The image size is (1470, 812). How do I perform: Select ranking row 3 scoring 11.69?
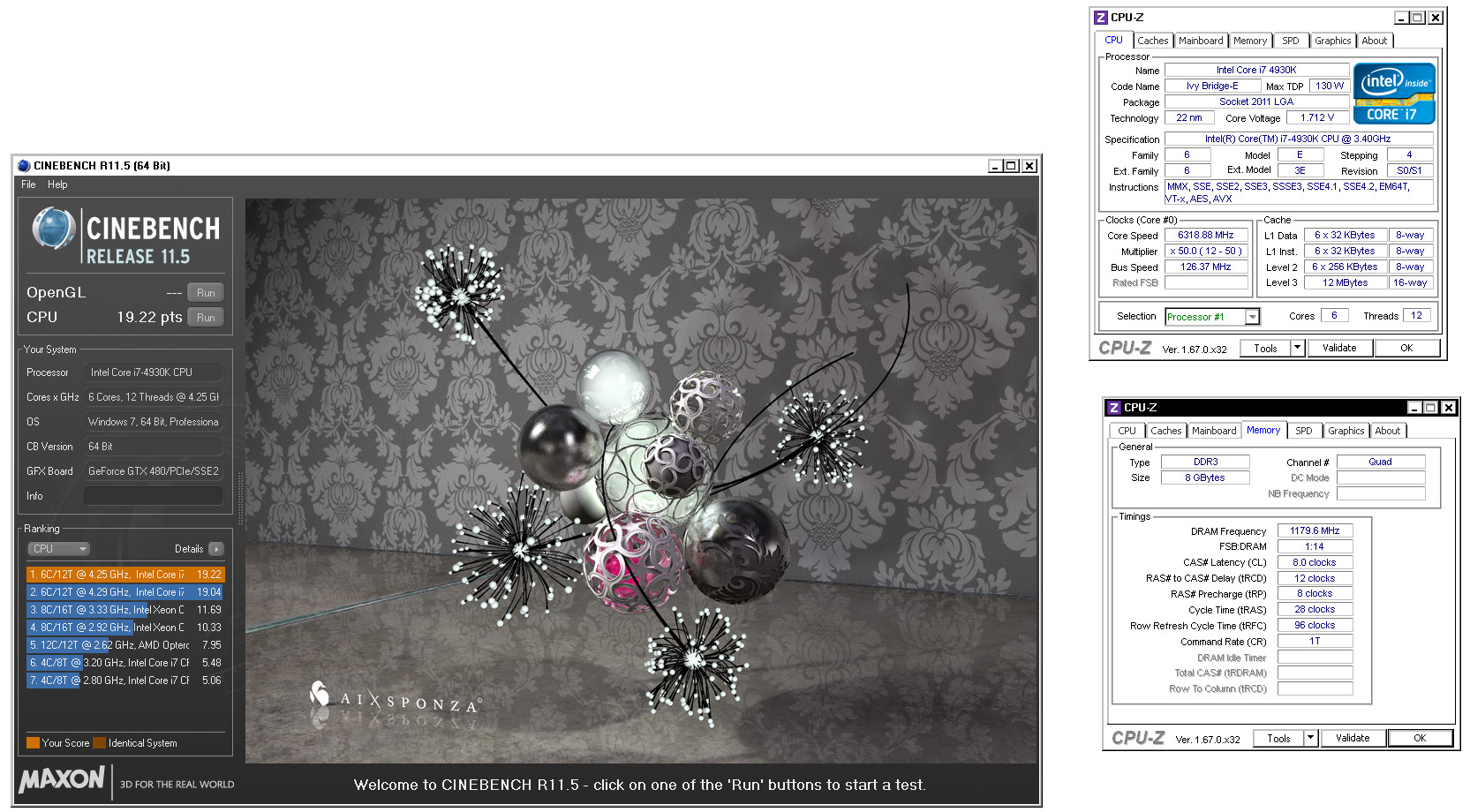pyautogui.click(x=125, y=610)
